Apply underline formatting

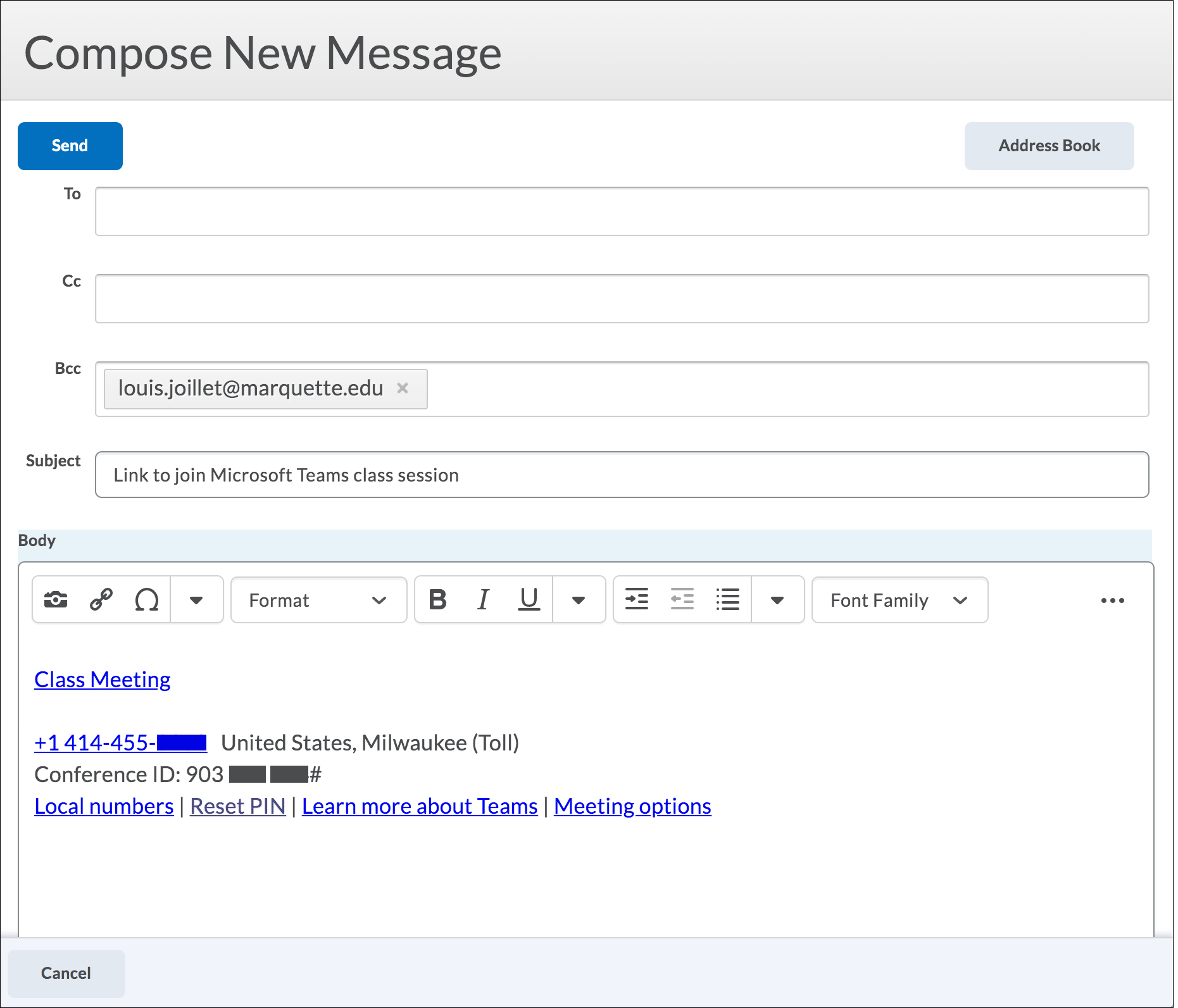529,599
